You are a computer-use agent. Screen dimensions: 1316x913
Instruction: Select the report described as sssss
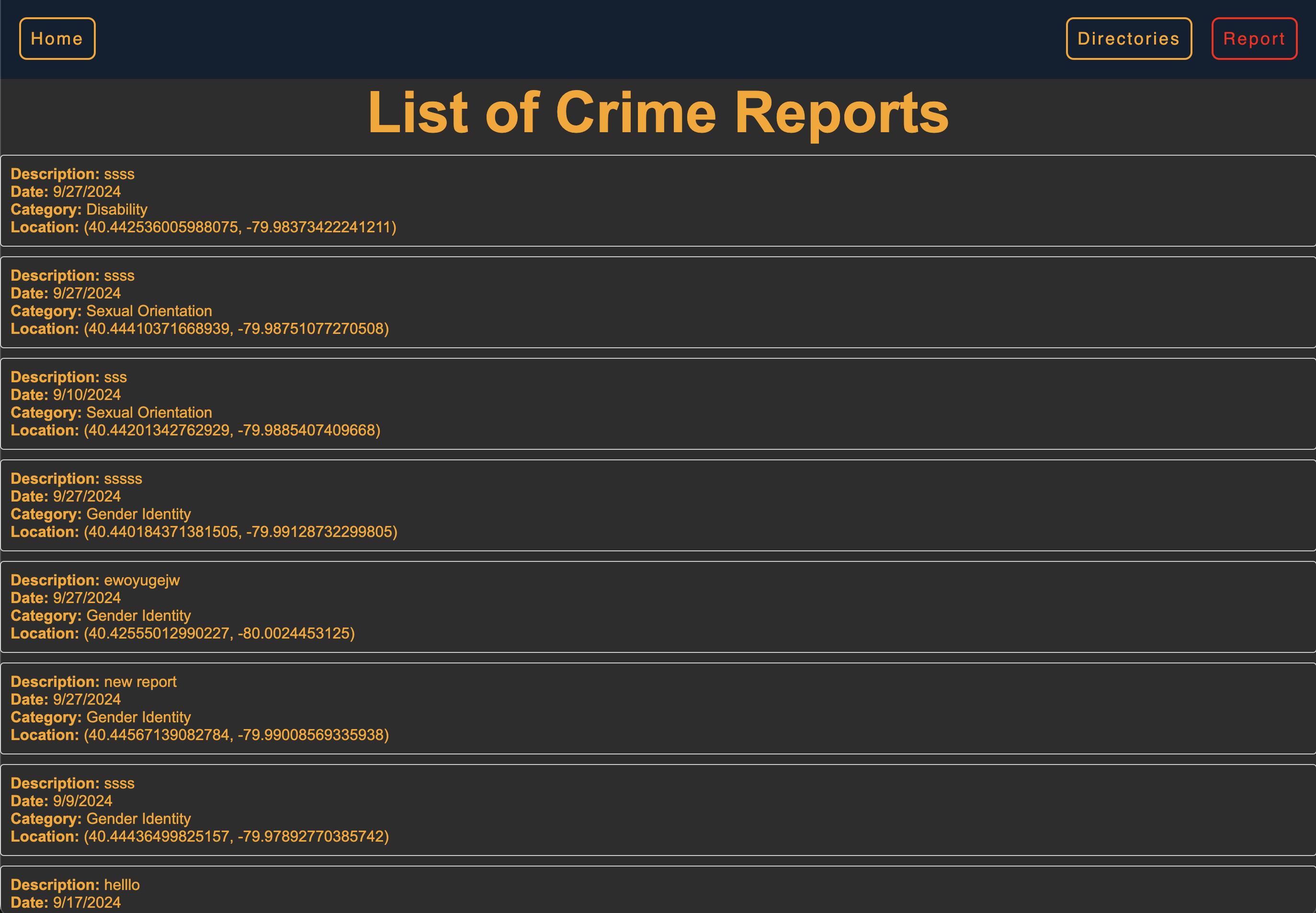pyautogui.click(x=658, y=505)
